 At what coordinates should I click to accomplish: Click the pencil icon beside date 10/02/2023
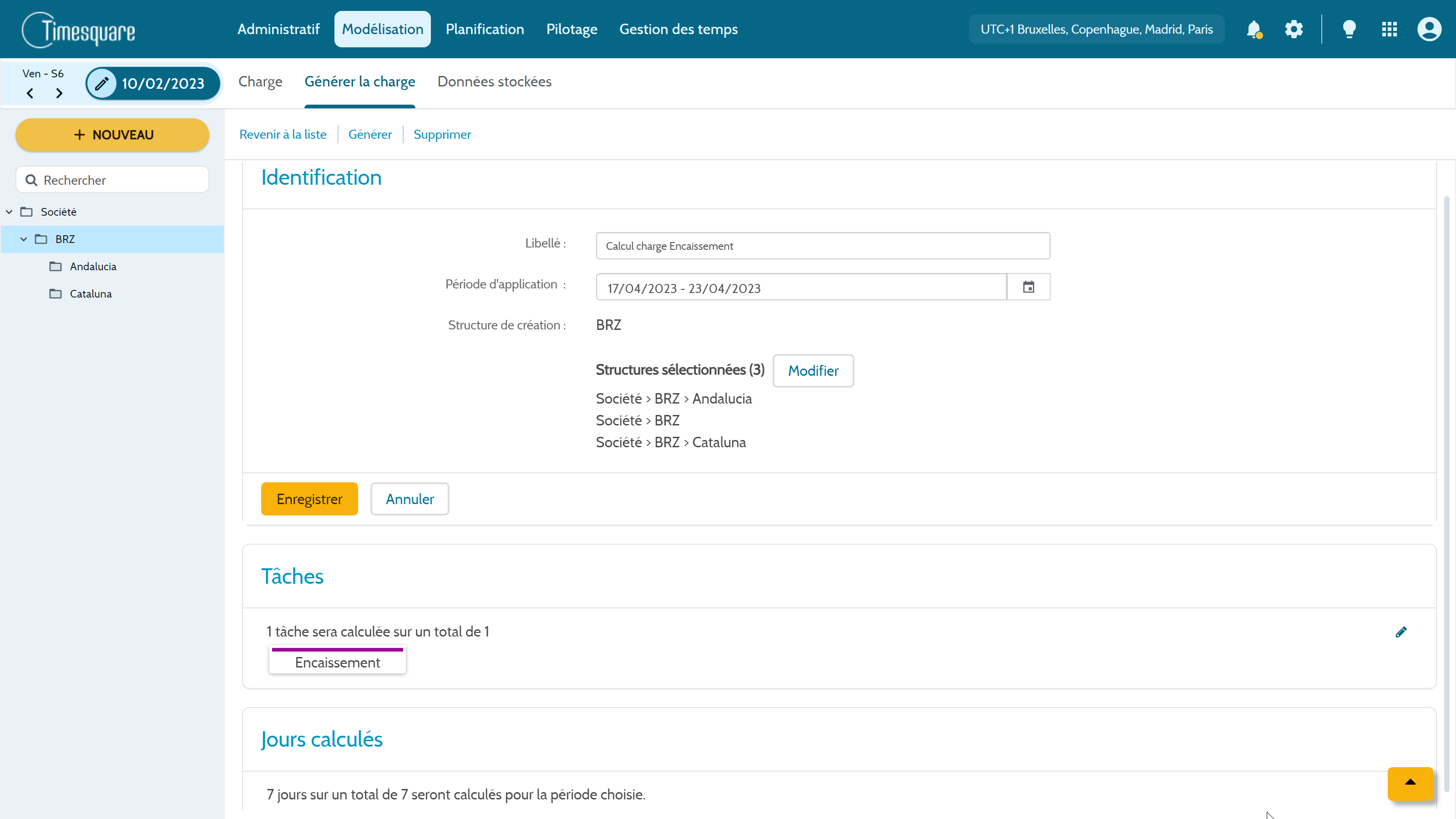point(102,84)
